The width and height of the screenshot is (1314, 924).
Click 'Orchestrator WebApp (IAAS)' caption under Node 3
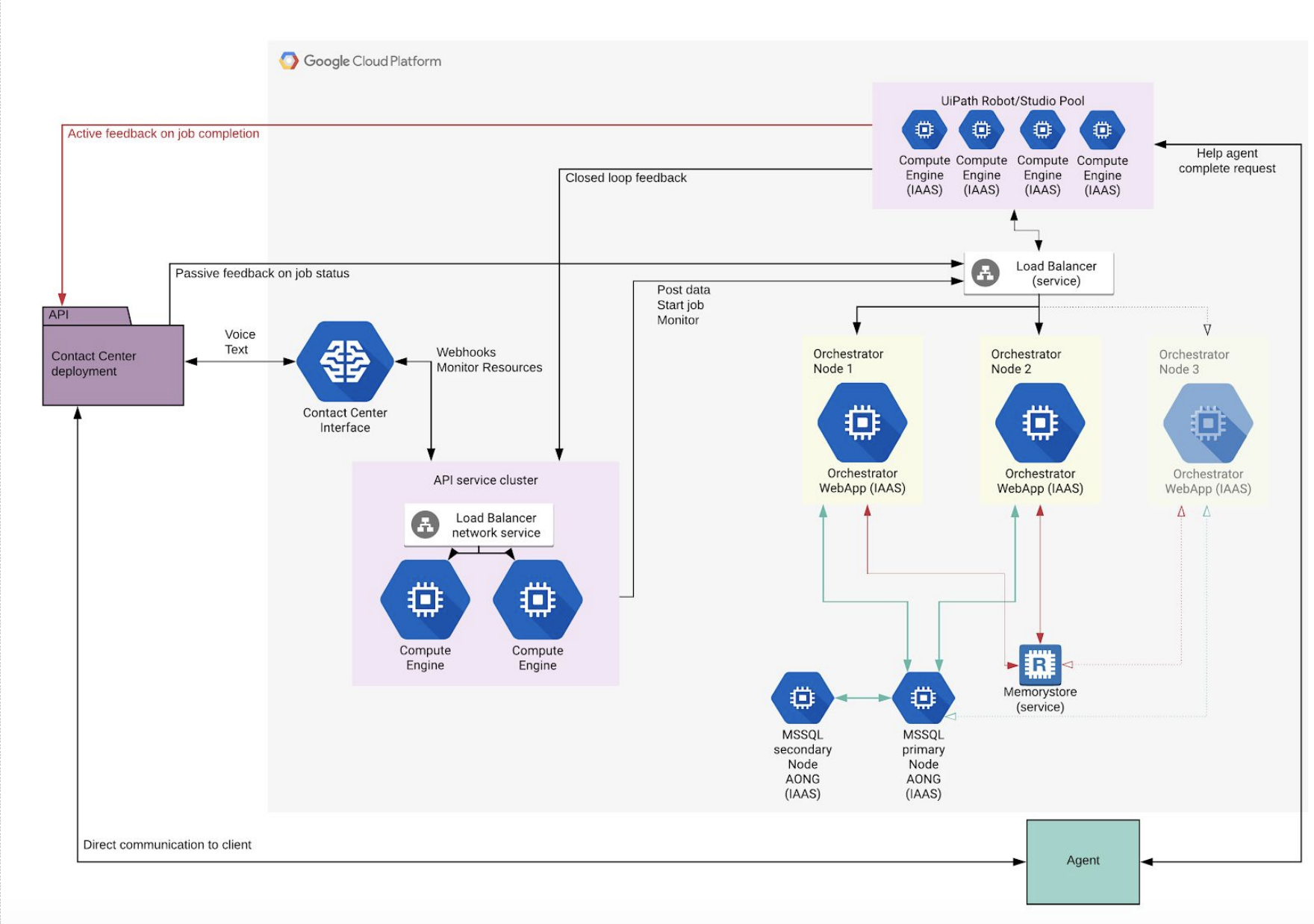pos(1208,481)
